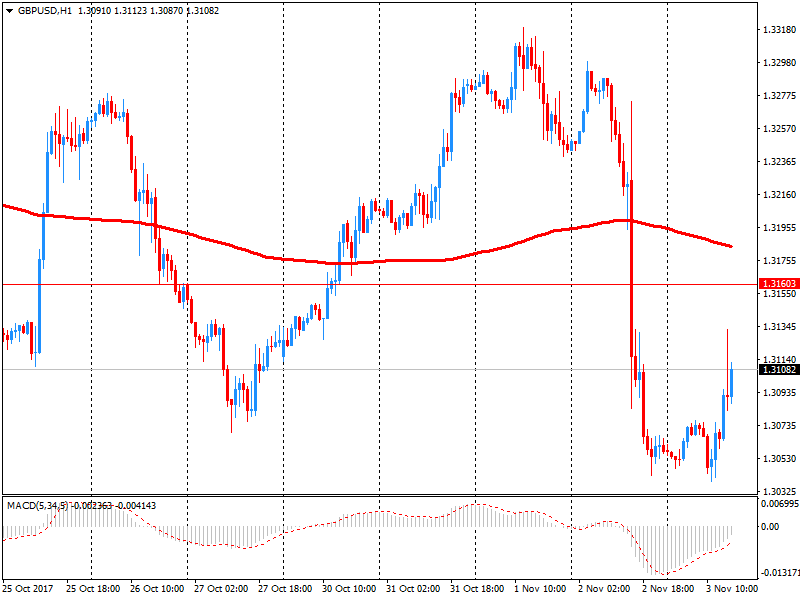
Task: Open the chart menu triangle beside GBPUSD,H1
Action: pos(9,11)
